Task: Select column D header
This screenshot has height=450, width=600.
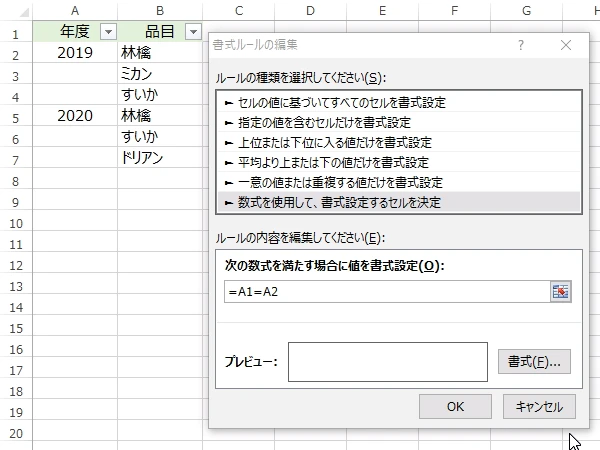Action: [310, 10]
